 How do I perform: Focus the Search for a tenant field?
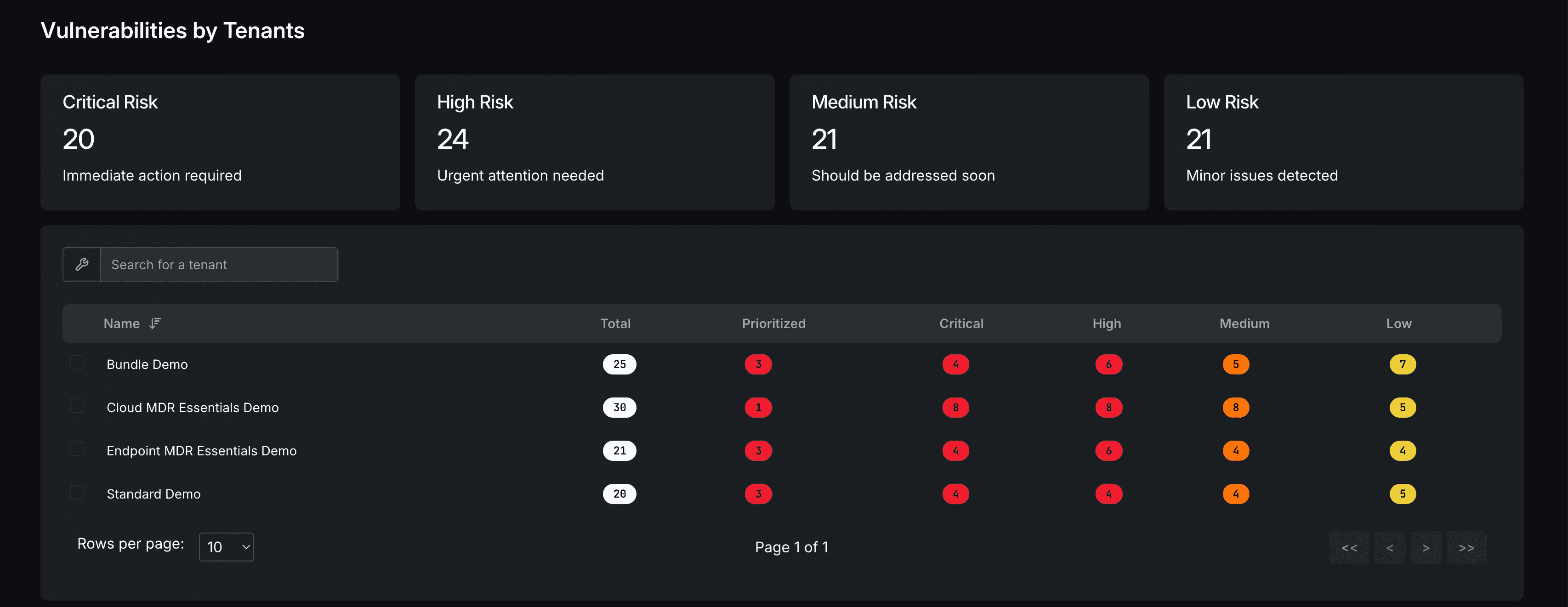219,264
